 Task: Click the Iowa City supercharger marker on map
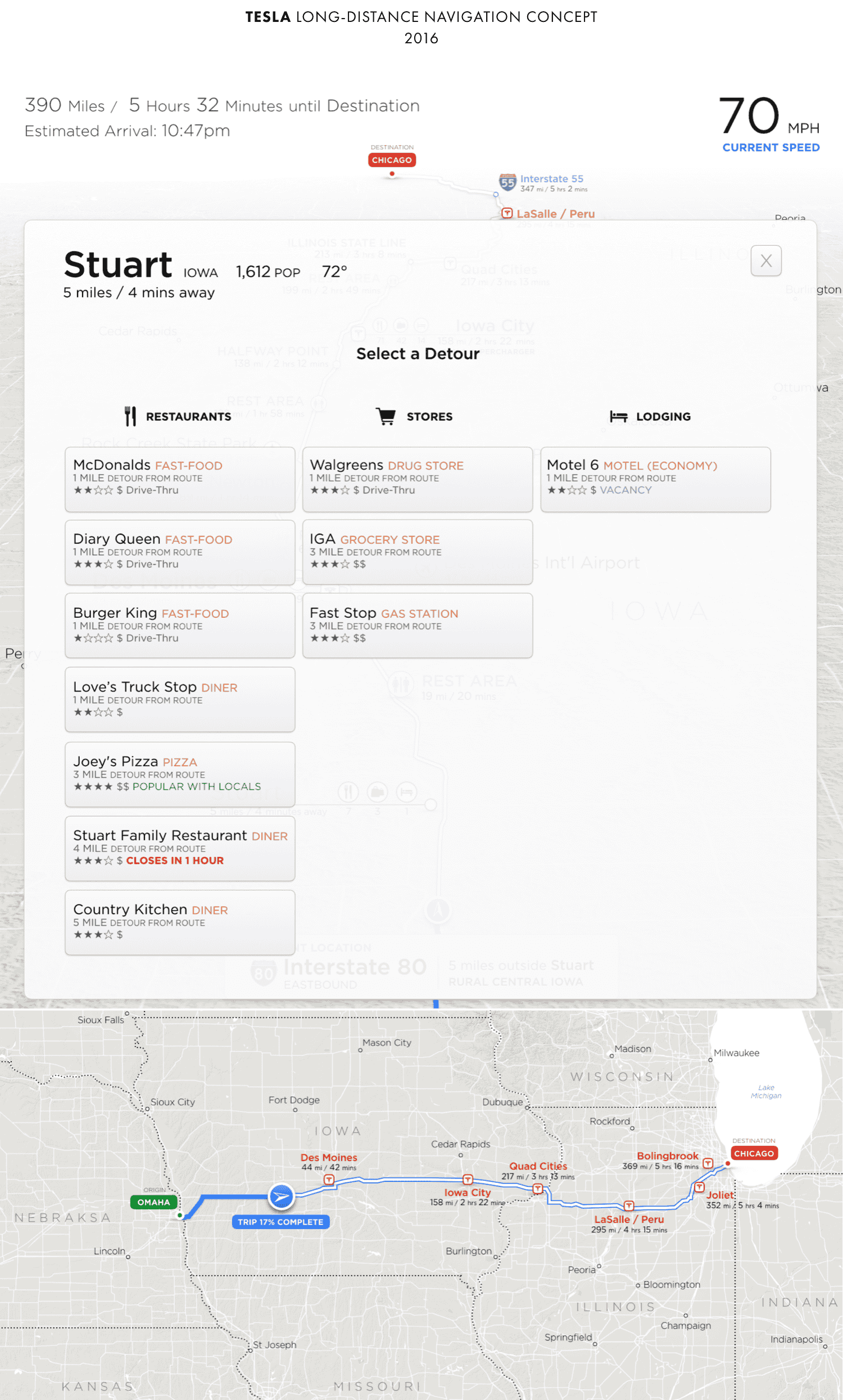tap(468, 1180)
